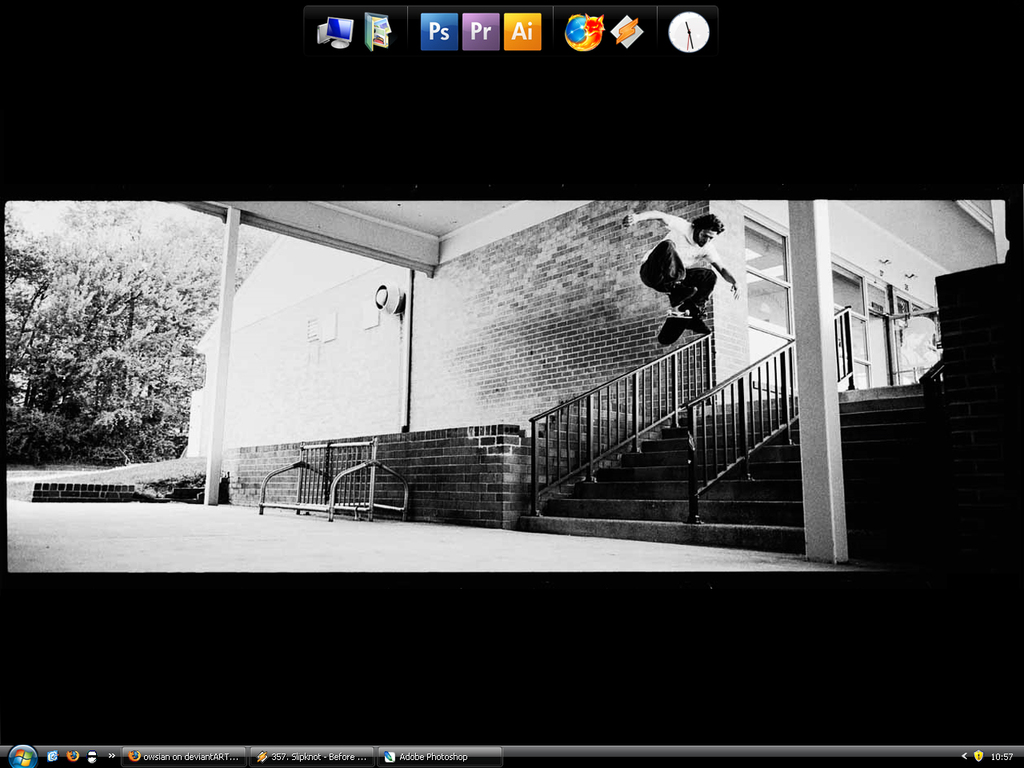The image size is (1024, 768).
Task: Click the skateboarder on the desktop wallpaper
Action: pyautogui.click(x=685, y=260)
